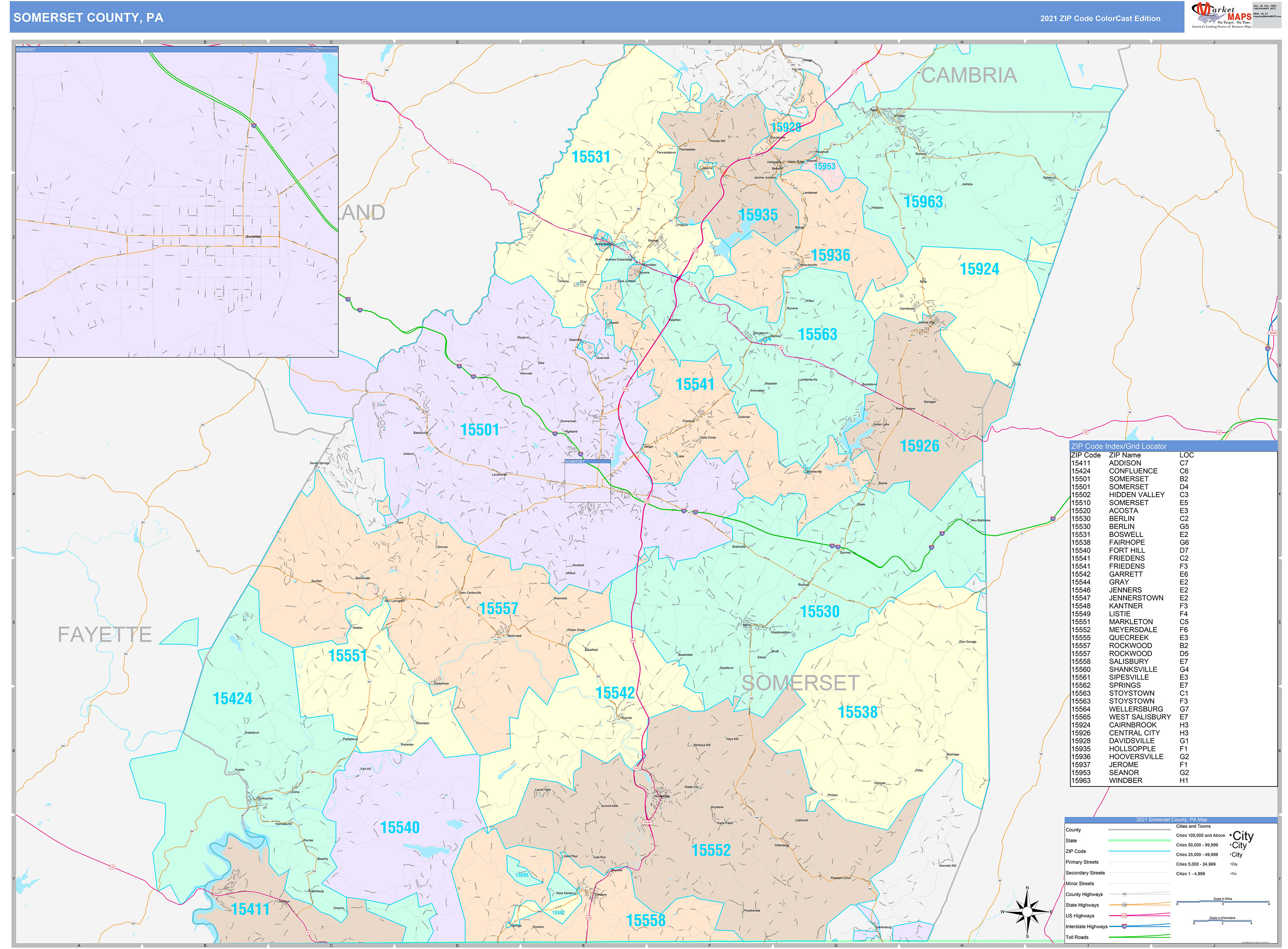Click the Scale in Miles bar
The image size is (1288, 949).
pos(1222,902)
